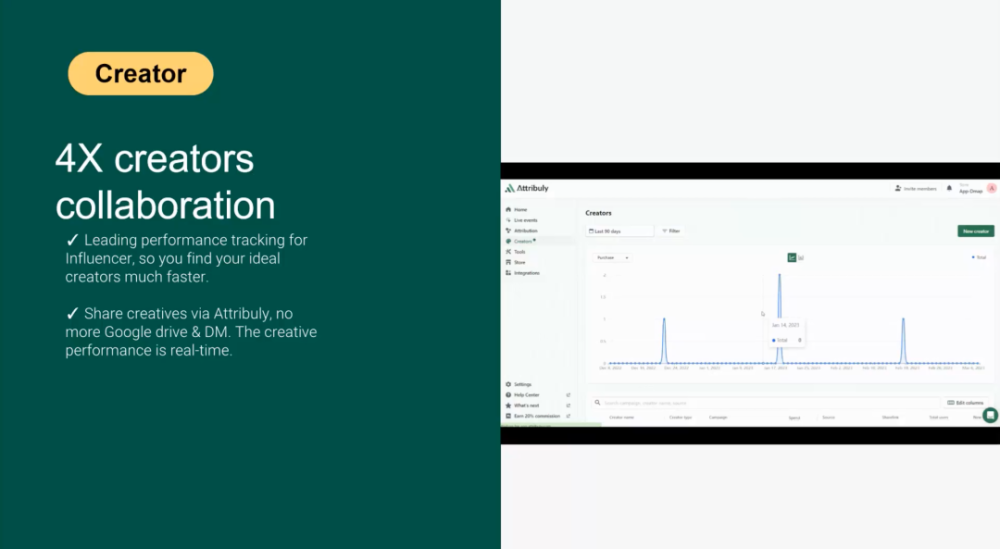Click the chart peak near Feb 18
This screenshot has height=549, width=1000.
click(903, 319)
